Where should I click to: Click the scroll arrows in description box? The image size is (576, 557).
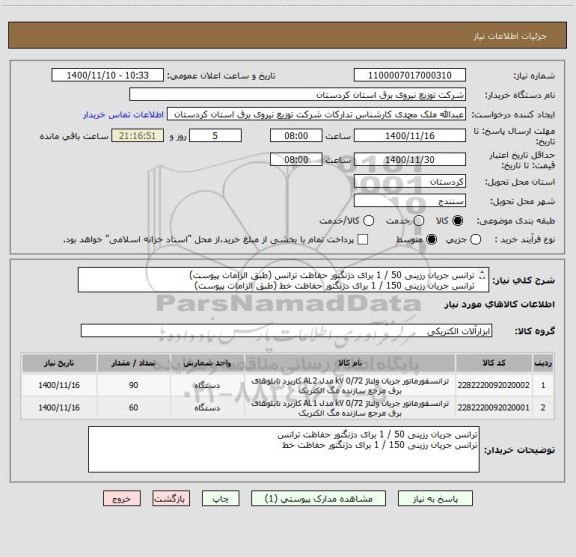coord(482,275)
